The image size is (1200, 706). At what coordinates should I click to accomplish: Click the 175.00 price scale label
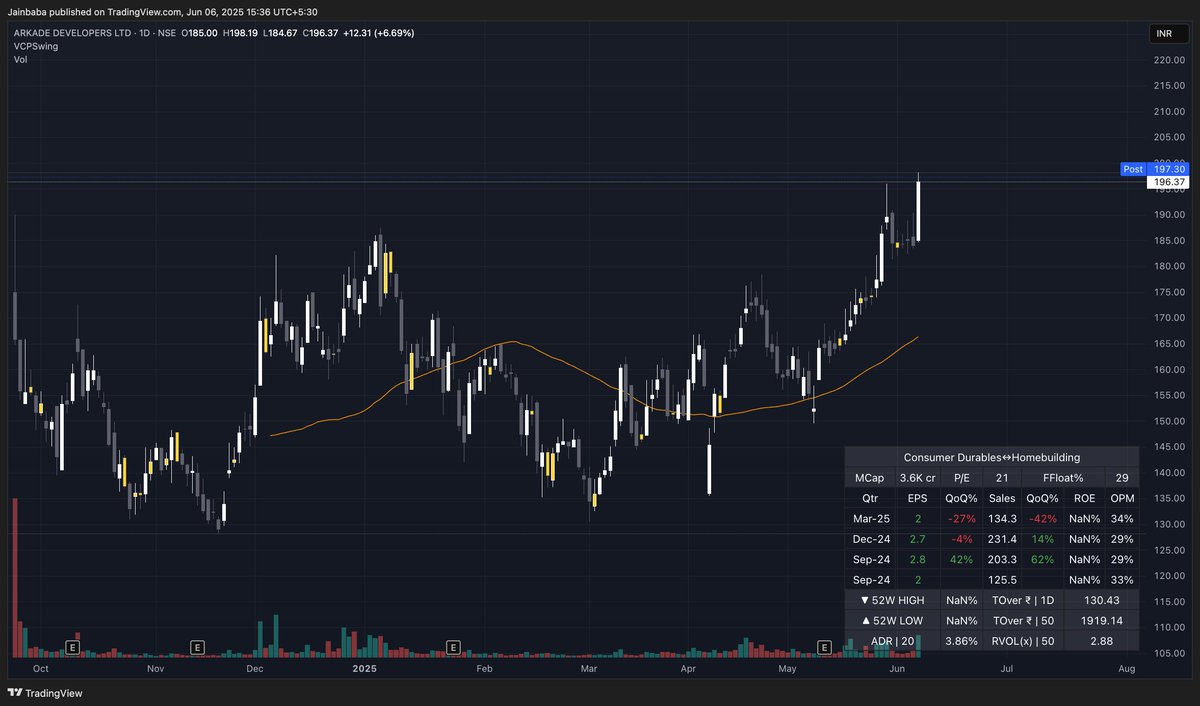click(1169, 292)
